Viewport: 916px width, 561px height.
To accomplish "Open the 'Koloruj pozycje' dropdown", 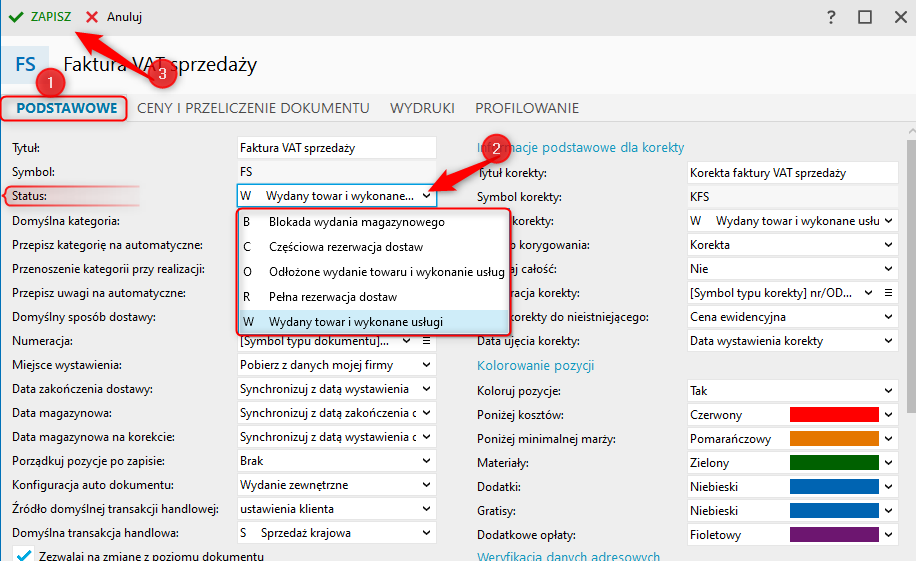I will click(888, 391).
